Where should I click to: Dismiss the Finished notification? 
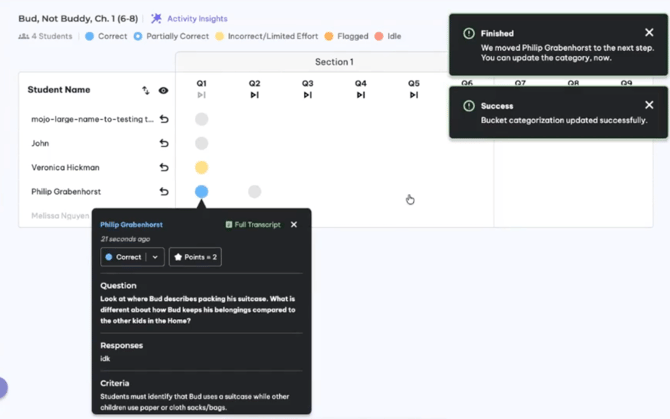click(649, 33)
